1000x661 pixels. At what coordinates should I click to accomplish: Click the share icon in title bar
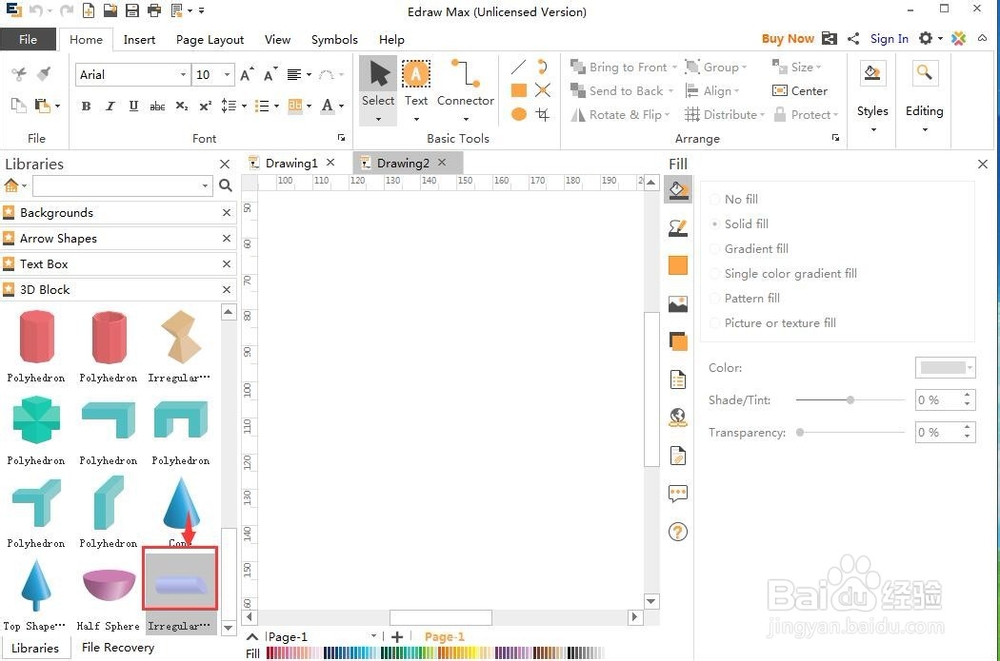point(853,39)
